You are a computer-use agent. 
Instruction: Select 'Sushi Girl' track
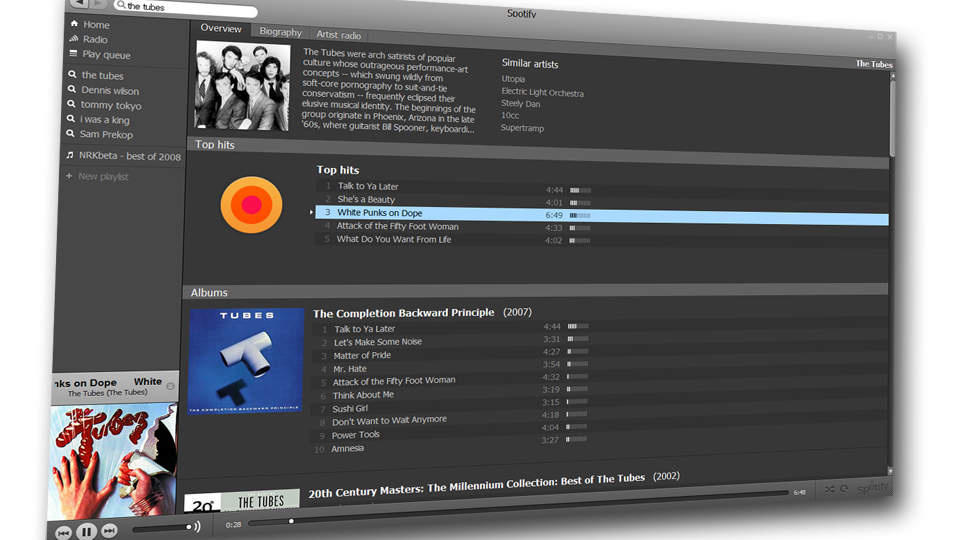350,408
